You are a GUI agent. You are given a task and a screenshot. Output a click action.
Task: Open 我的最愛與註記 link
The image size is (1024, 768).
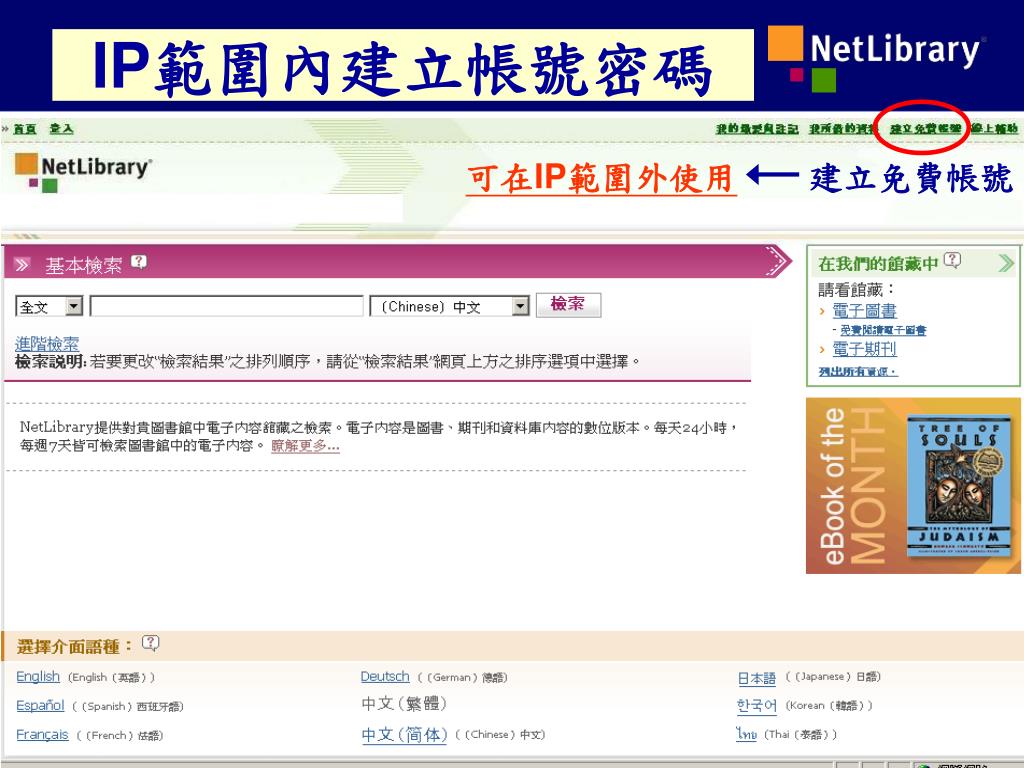click(x=757, y=129)
